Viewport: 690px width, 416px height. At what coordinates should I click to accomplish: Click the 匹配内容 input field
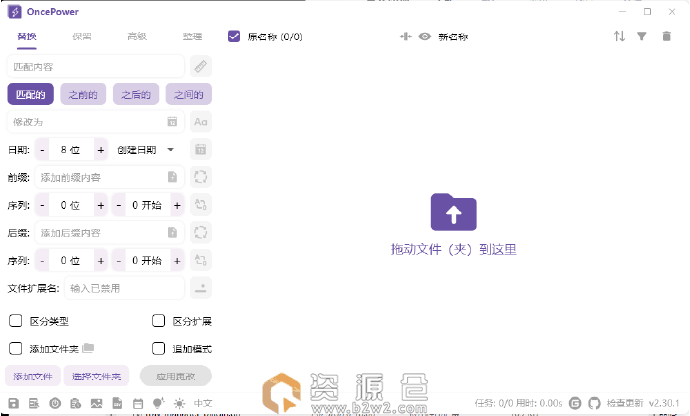pyautogui.click(x=96, y=66)
